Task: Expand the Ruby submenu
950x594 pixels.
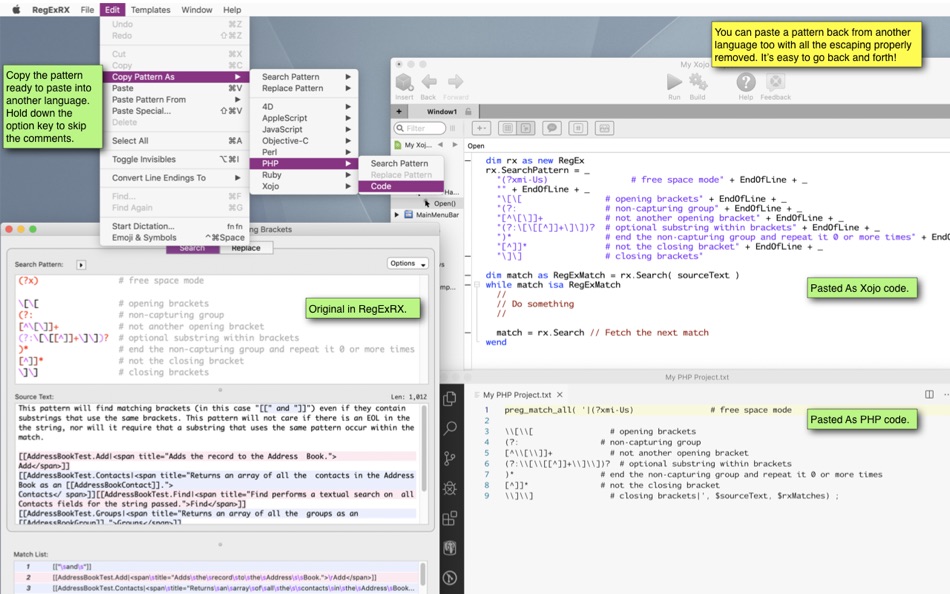Action: (304, 175)
